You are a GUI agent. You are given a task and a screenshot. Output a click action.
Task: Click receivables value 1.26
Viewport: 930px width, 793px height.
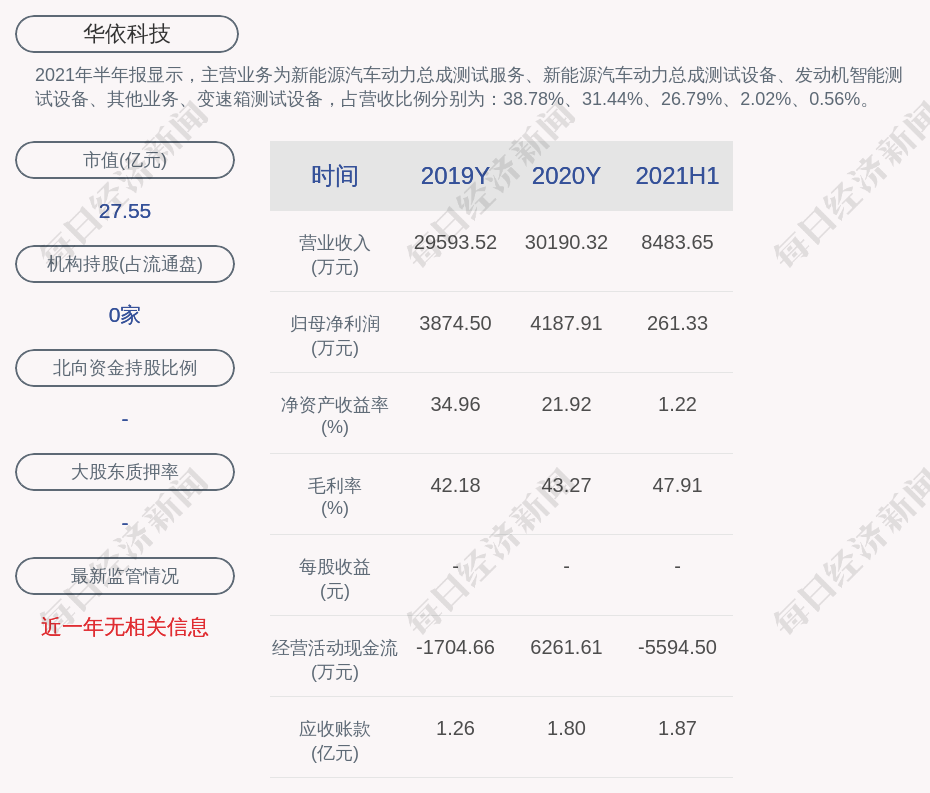click(456, 728)
